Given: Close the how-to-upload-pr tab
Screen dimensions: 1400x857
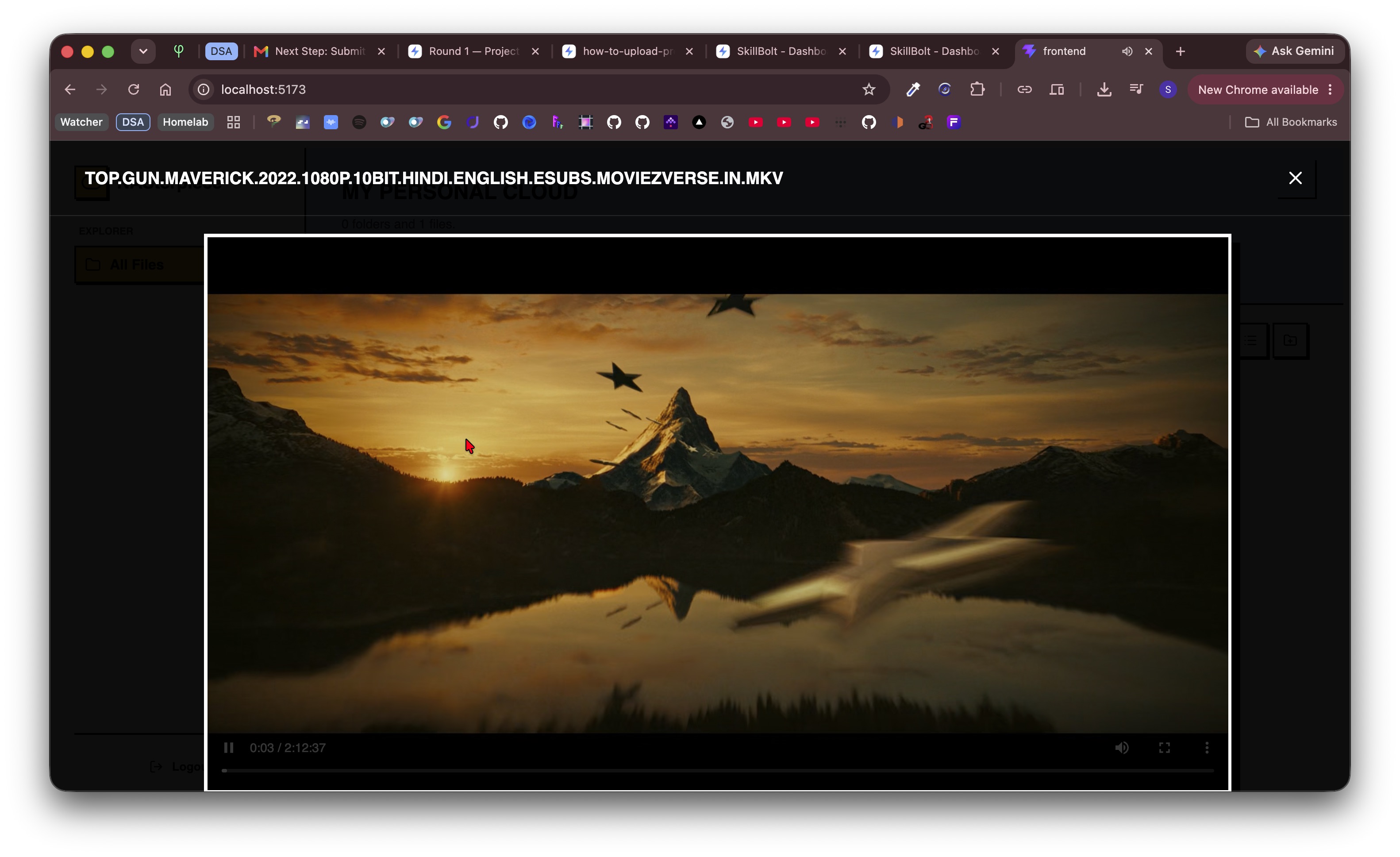Looking at the screenshot, I should click(689, 51).
